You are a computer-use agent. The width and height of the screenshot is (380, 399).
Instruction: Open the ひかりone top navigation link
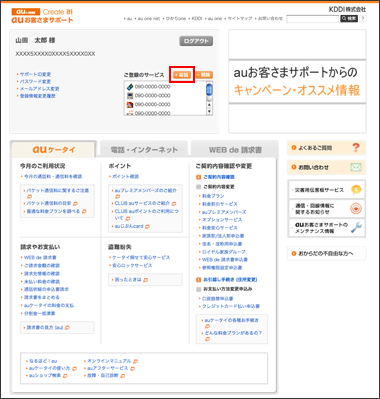click(175, 19)
